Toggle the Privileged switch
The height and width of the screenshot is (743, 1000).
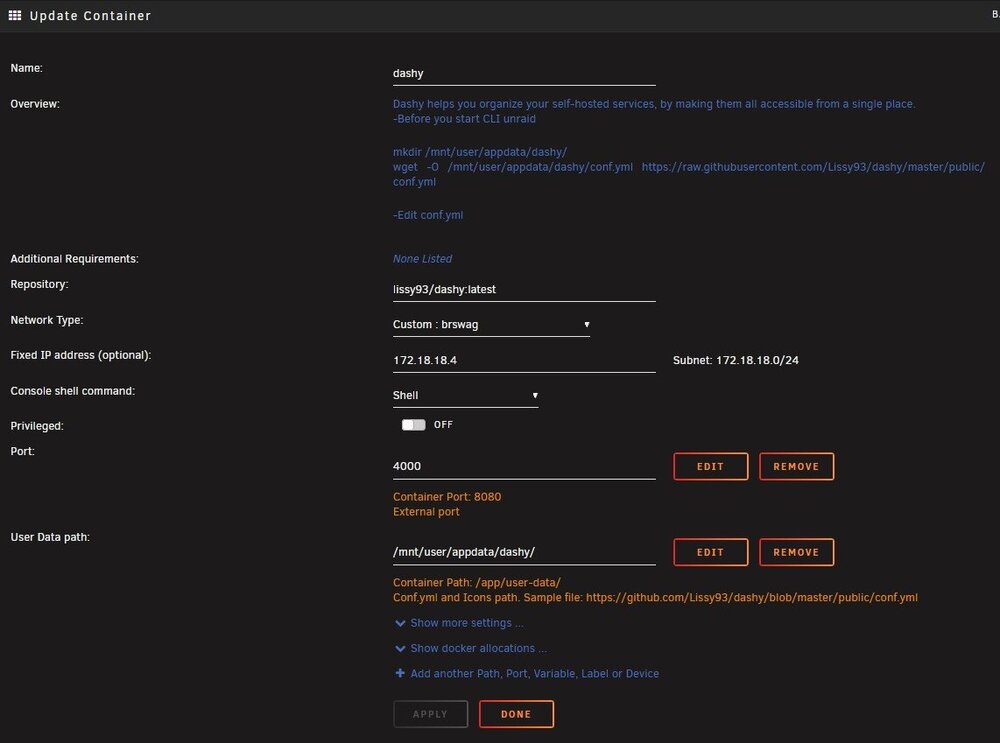click(413, 425)
